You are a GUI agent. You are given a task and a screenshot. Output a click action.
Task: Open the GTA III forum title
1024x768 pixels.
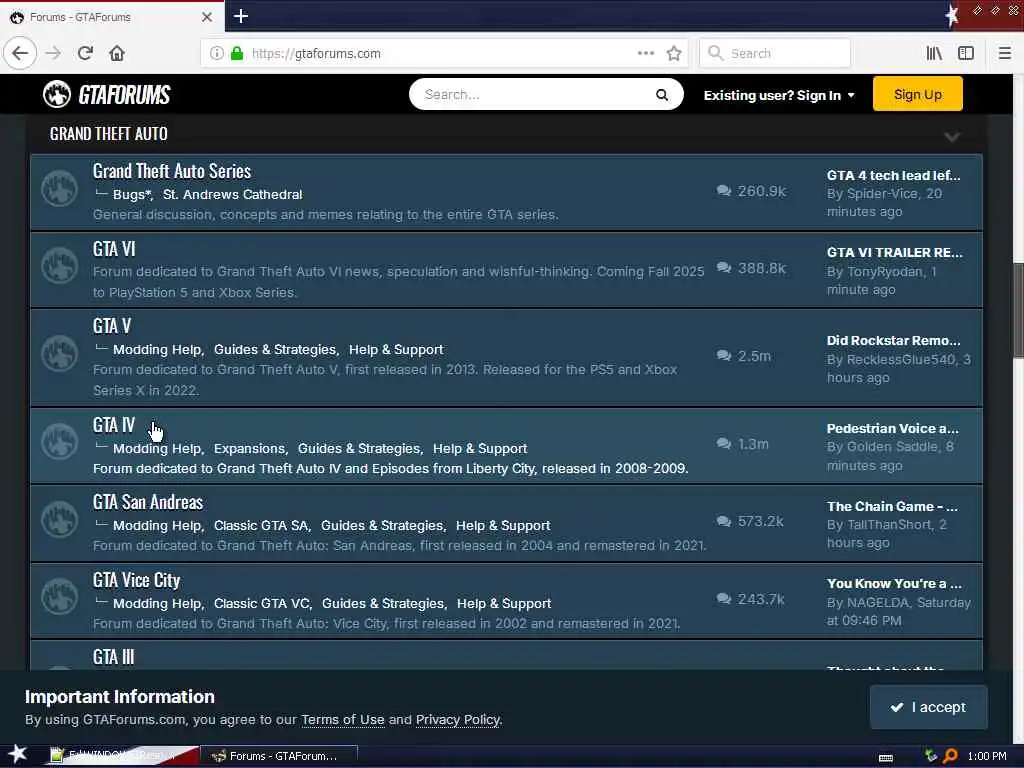(x=114, y=657)
